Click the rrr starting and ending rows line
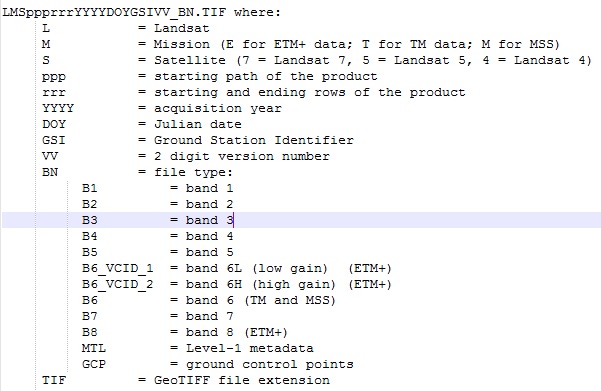The width and height of the screenshot is (601, 391). 254,92
